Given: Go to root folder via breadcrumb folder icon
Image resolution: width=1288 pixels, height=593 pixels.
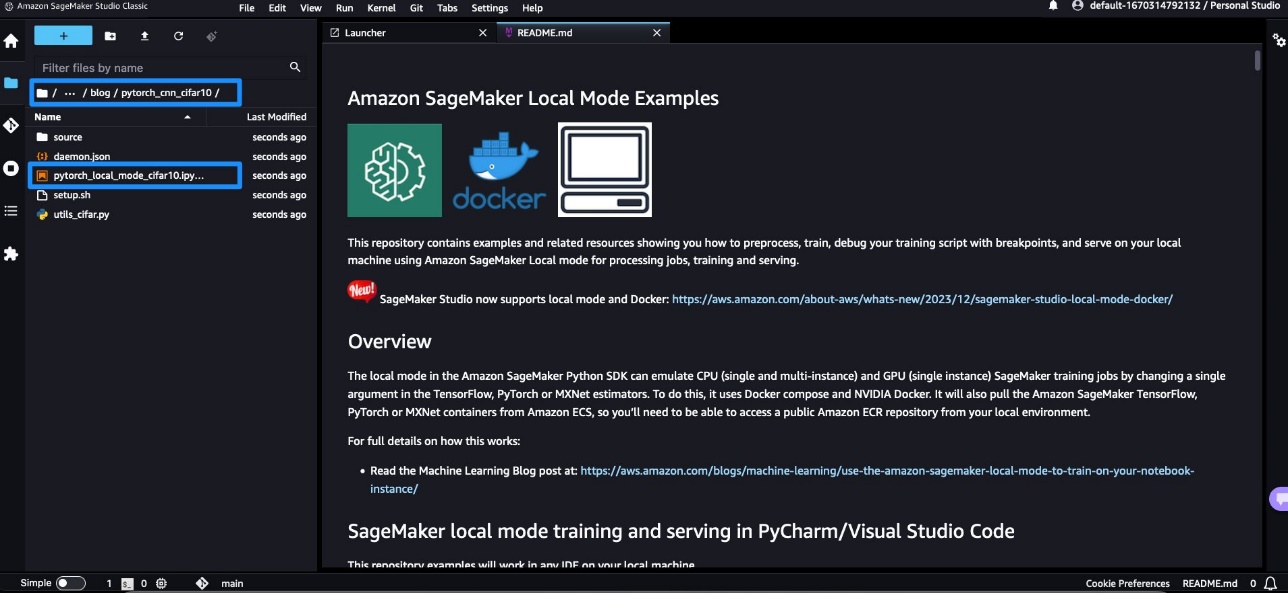Looking at the screenshot, I should click(42, 93).
